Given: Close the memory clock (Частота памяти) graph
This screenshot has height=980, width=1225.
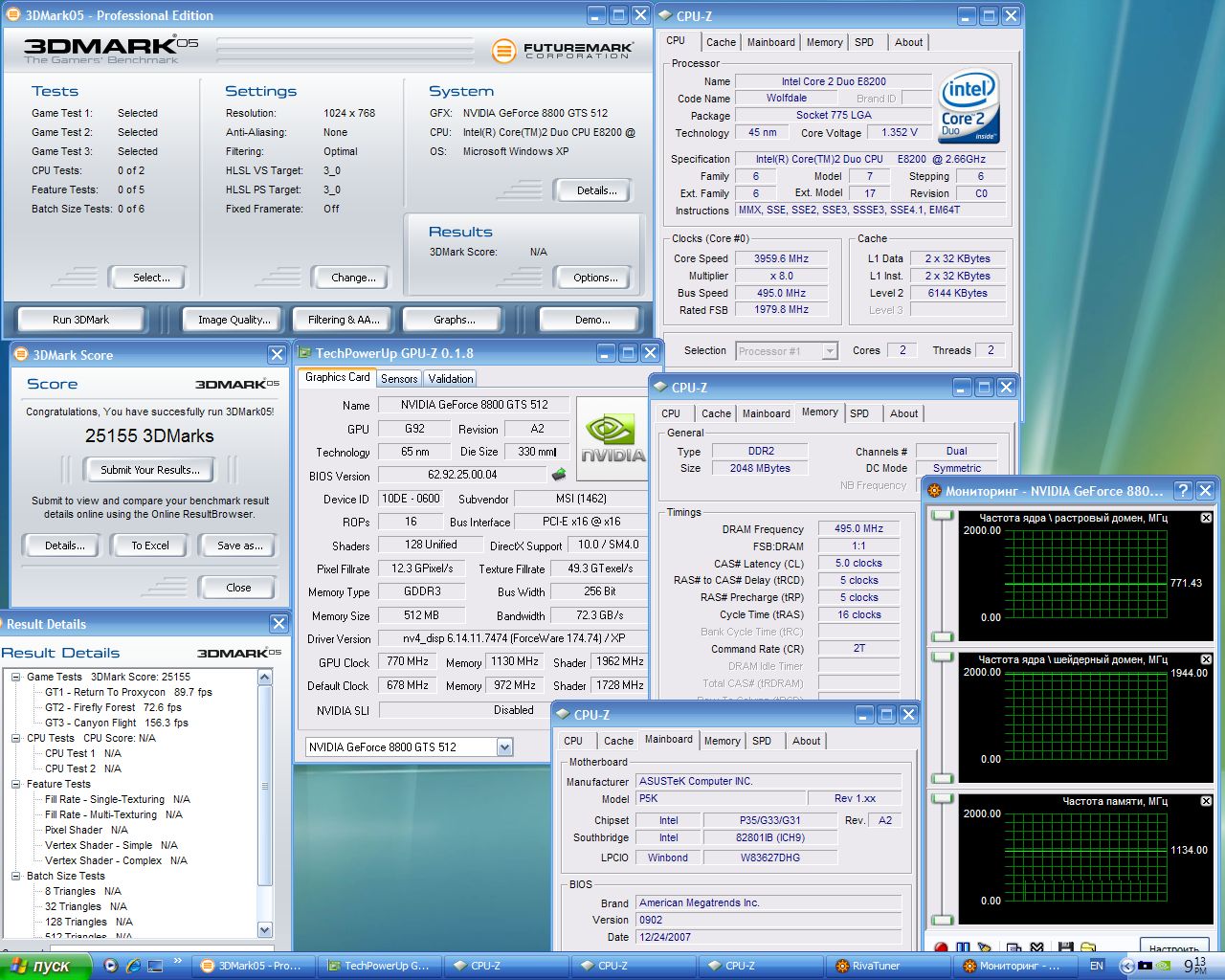Looking at the screenshot, I should [x=1206, y=801].
